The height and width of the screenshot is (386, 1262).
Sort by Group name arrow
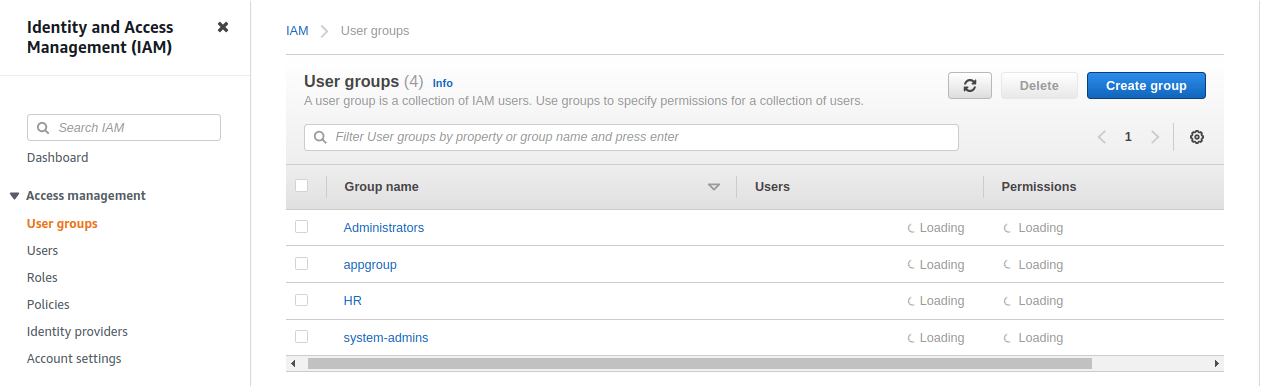pos(714,187)
